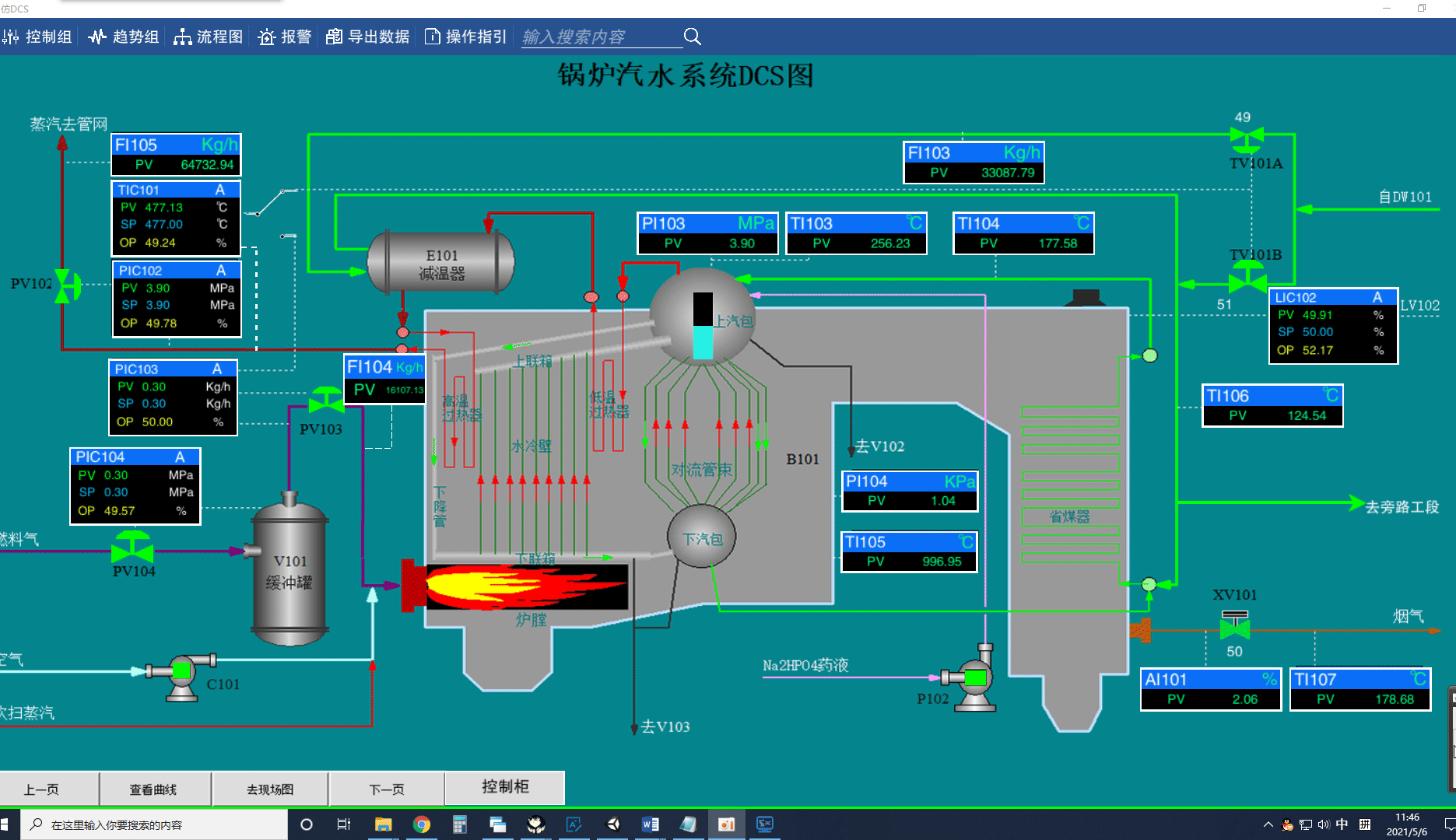This screenshot has height=840, width=1456.
Task: Select the XV101 flue gas valve
Action: click(x=1235, y=625)
